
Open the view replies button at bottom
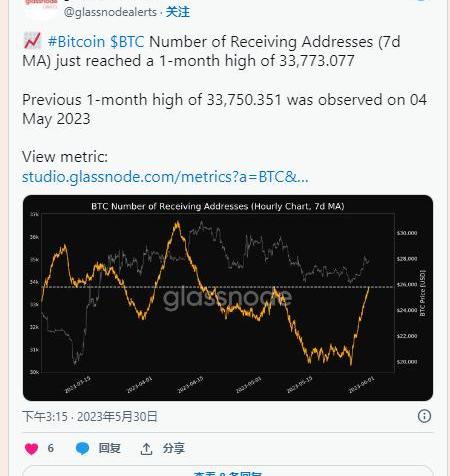click(x=228, y=471)
